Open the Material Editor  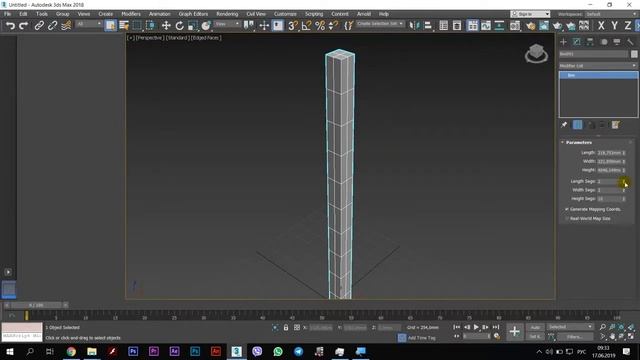point(515,26)
